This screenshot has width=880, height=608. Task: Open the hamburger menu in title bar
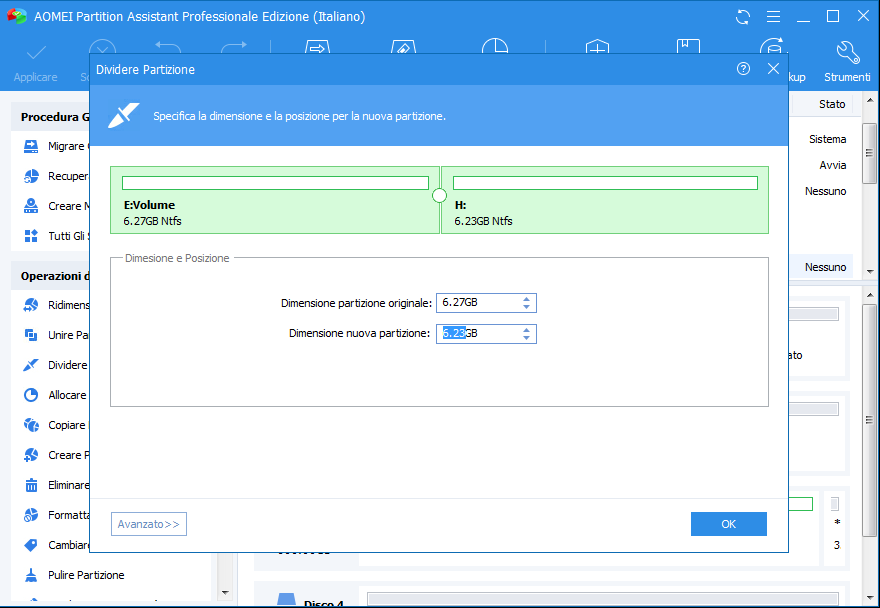coord(773,17)
